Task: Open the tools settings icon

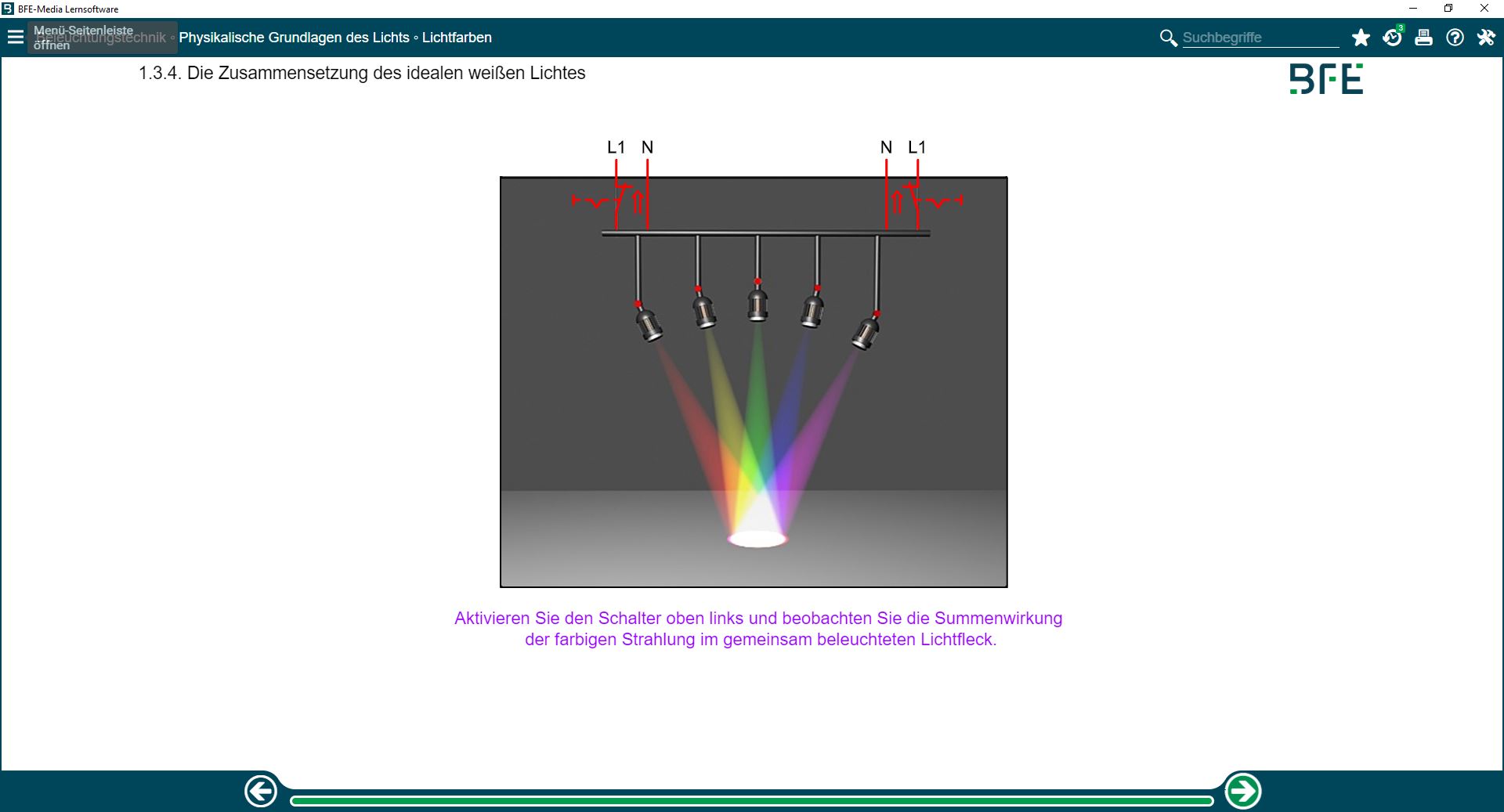Action: (x=1486, y=38)
